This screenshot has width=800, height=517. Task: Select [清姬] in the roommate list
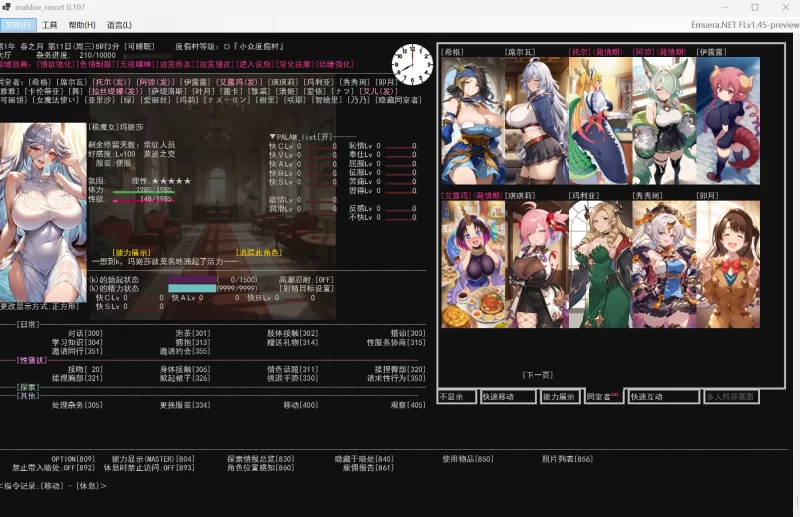point(289,91)
